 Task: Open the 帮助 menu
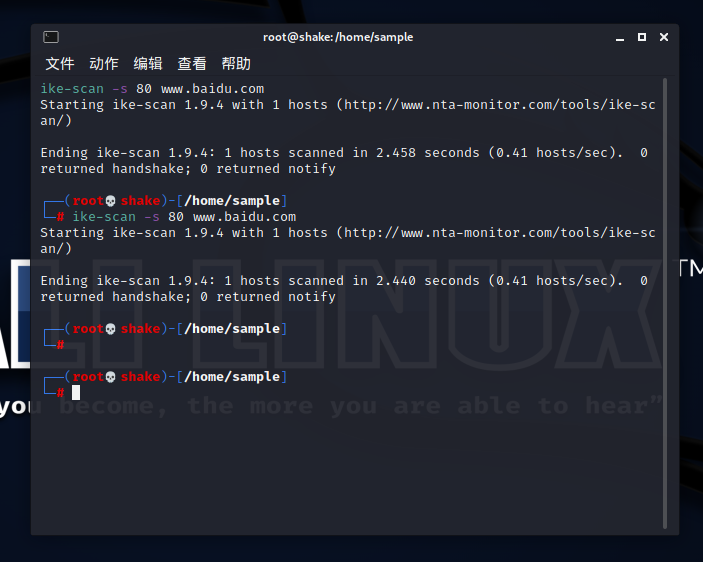click(236, 64)
